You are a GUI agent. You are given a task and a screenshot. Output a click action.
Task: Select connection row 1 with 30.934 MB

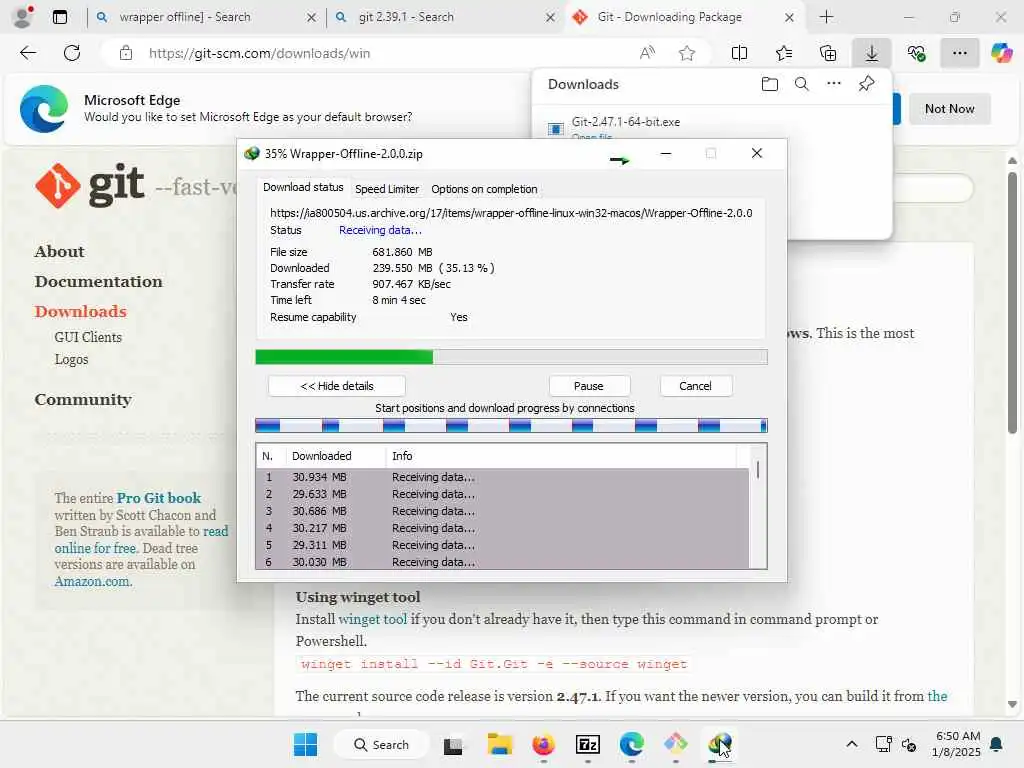pyautogui.click(x=502, y=477)
